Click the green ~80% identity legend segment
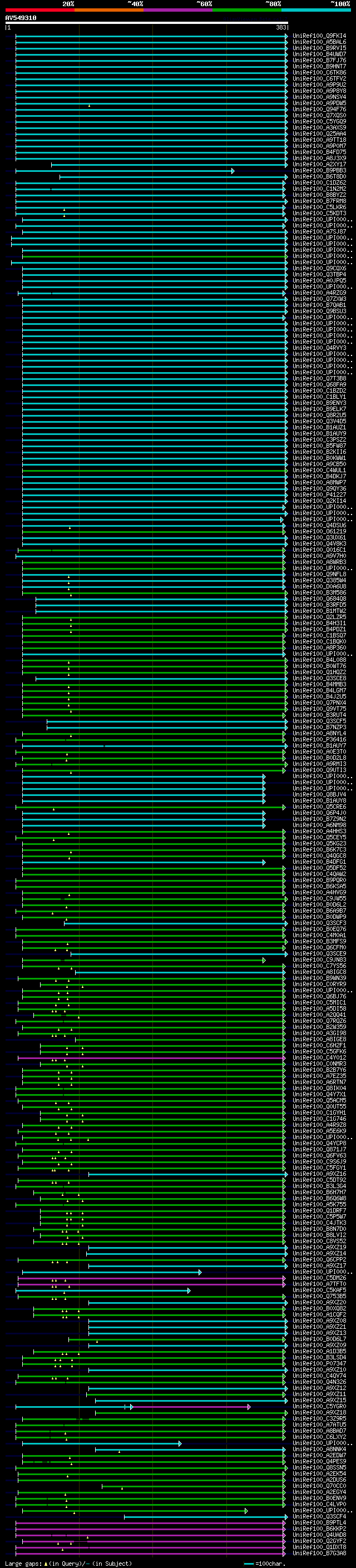Image resolution: width=356 pixels, height=1568 pixels. [x=247, y=10]
